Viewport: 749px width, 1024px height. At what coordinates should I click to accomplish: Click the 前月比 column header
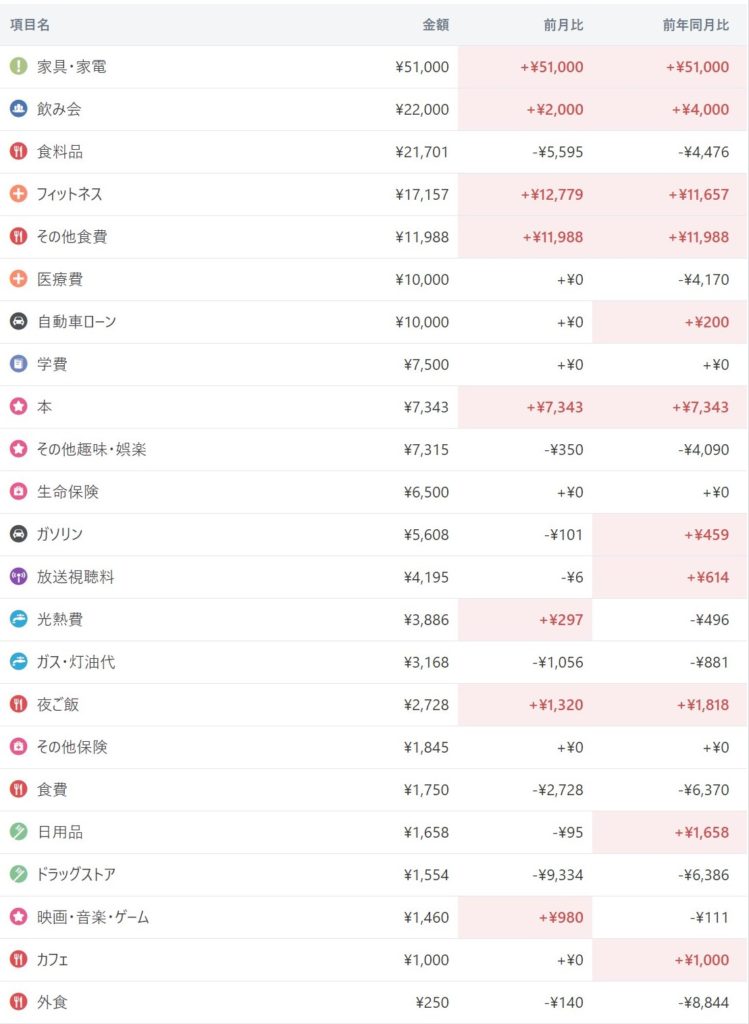click(x=563, y=24)
